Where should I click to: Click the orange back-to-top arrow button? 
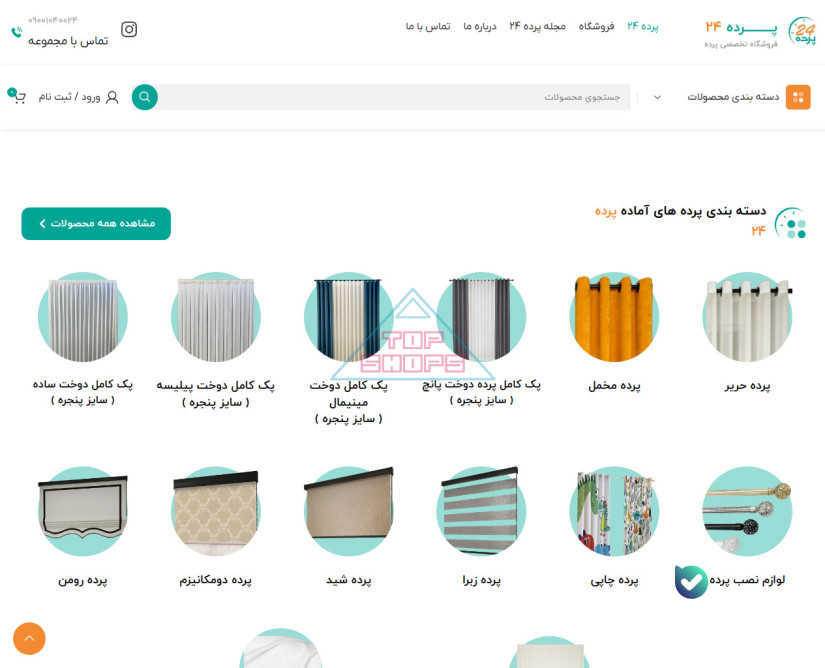point(29,639)
